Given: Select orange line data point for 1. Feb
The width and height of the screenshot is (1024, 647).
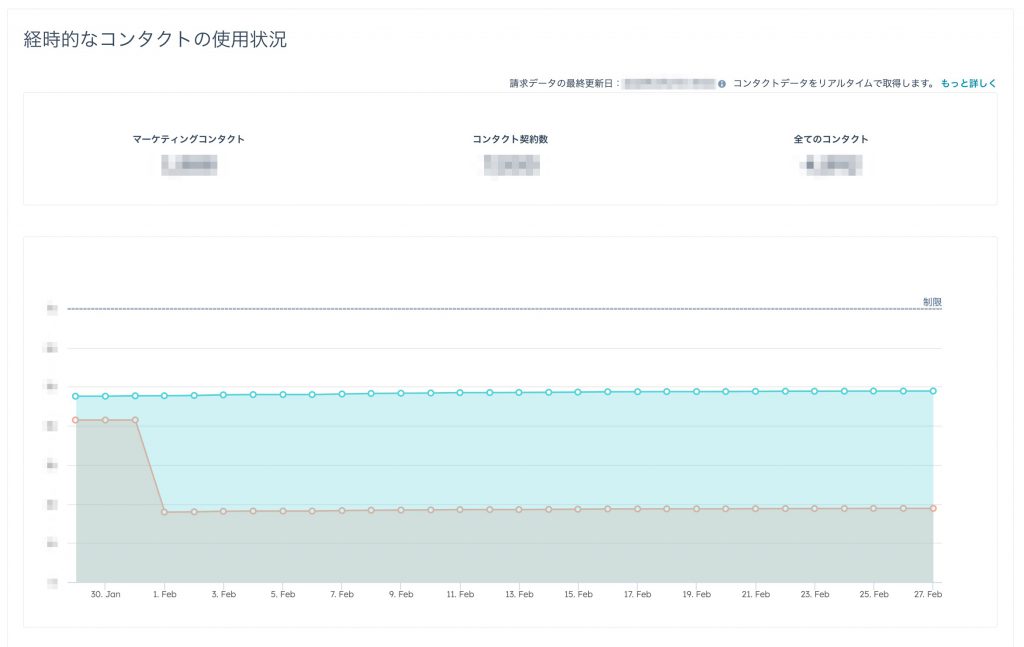Looking at the screenshot, I should (x=165, y=512).
